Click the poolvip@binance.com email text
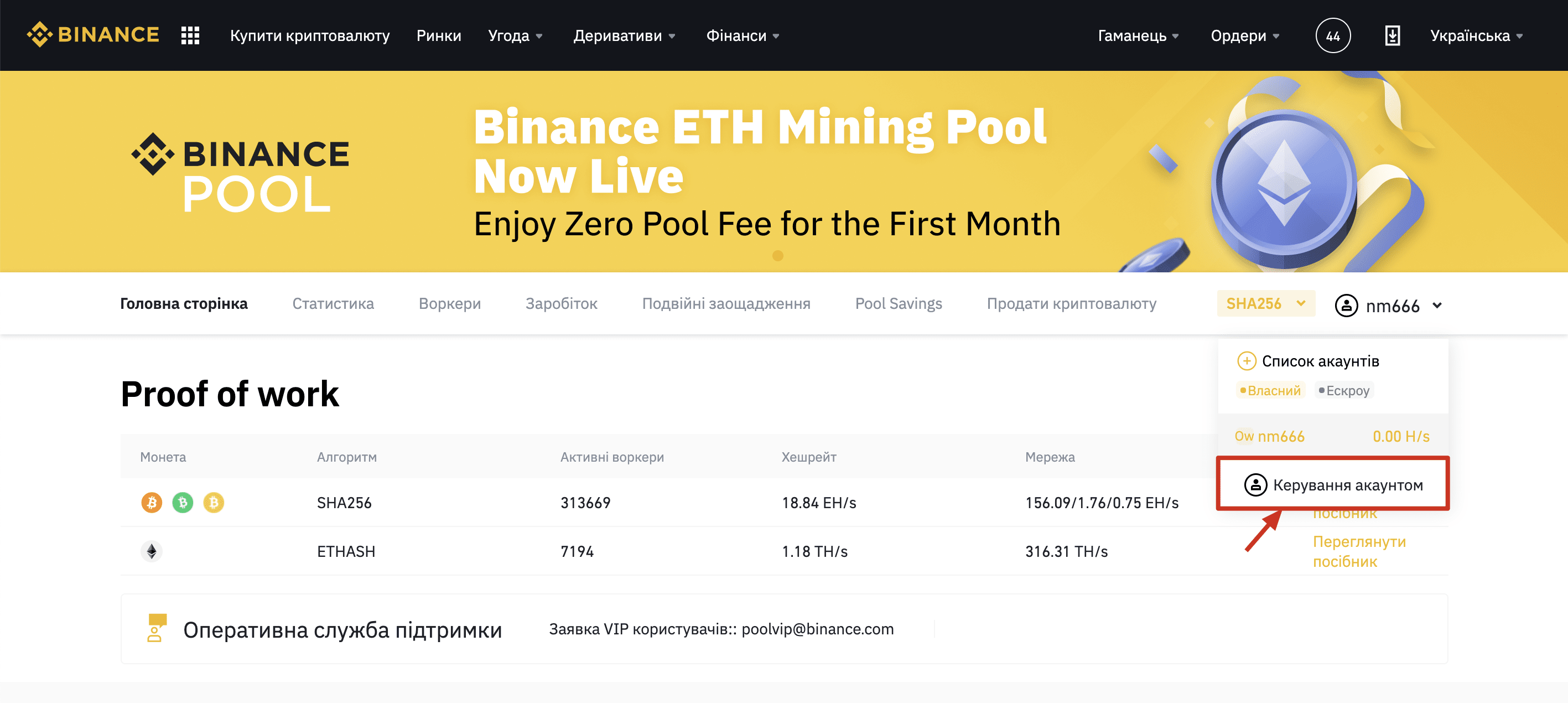The height and width of the screenshot is (703, 1568). tap(817, 629)
